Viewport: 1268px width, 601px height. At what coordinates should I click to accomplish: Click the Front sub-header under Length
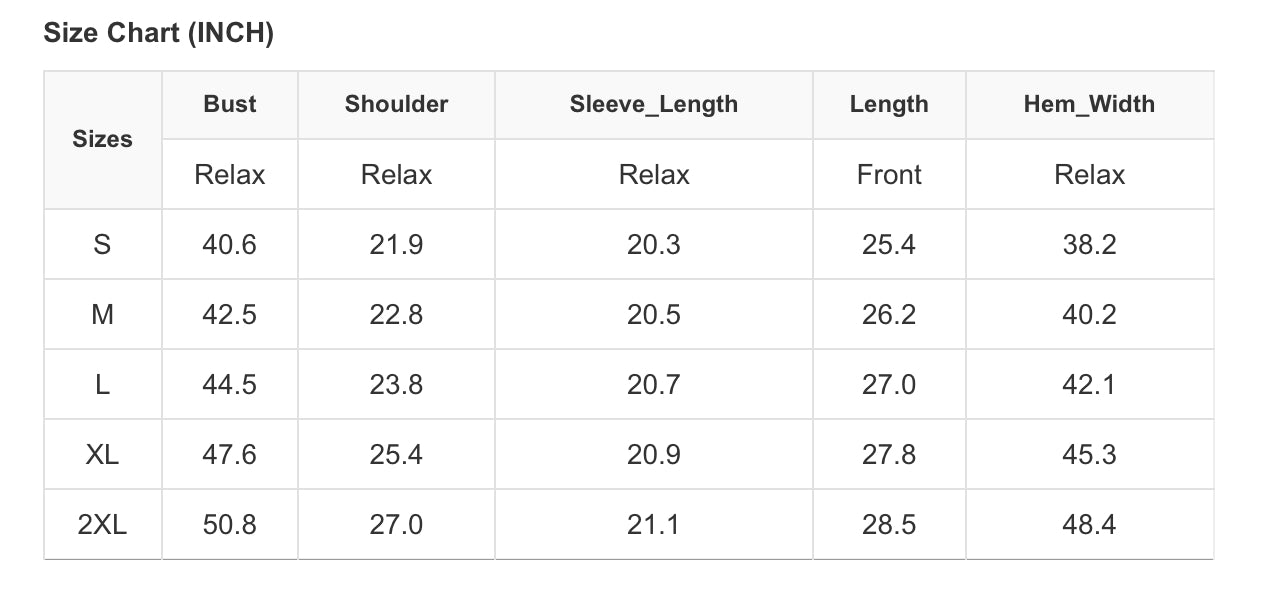pyautogui.click(x=889, y=175)
